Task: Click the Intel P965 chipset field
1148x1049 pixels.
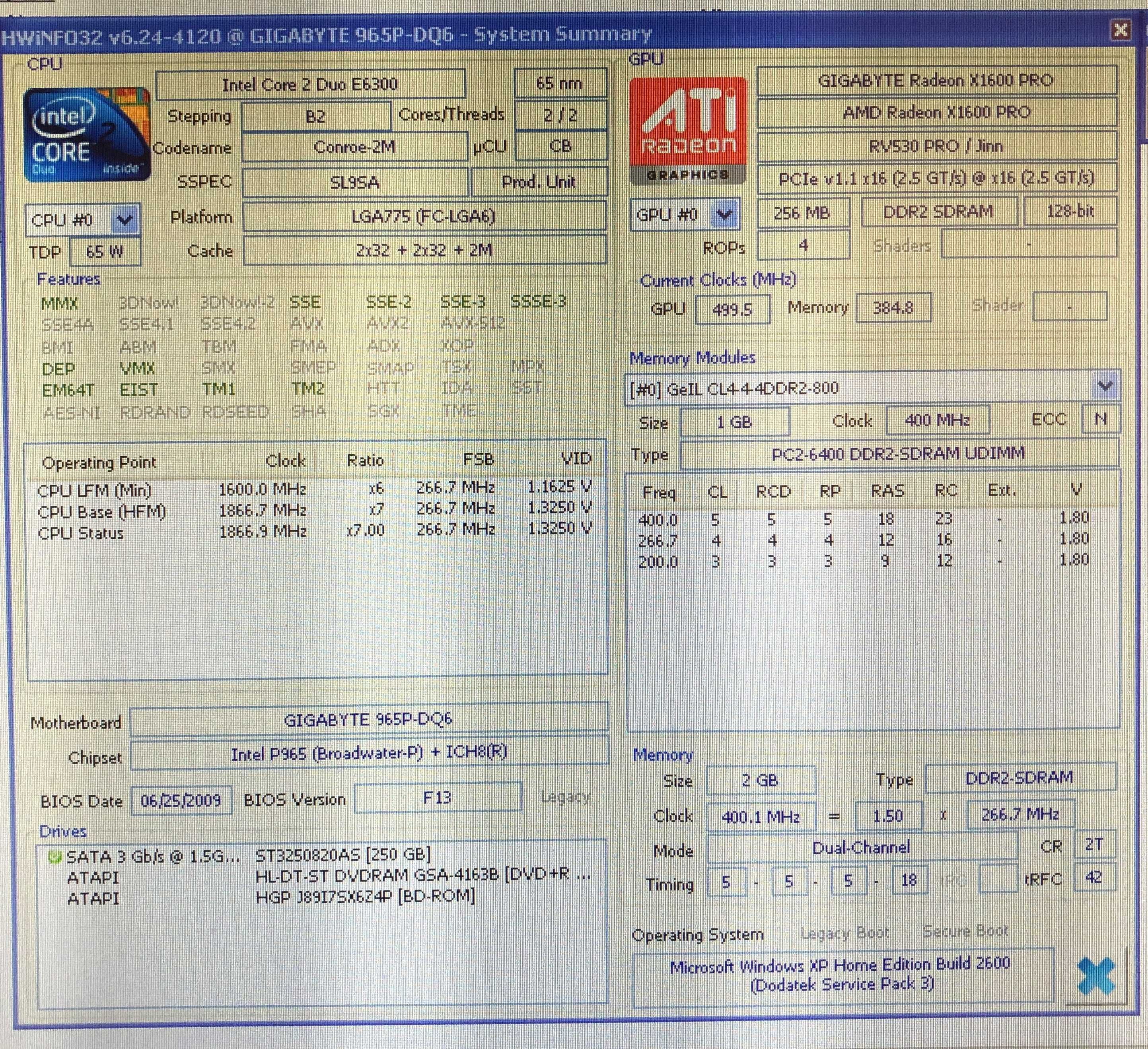Action: [369, 754]
